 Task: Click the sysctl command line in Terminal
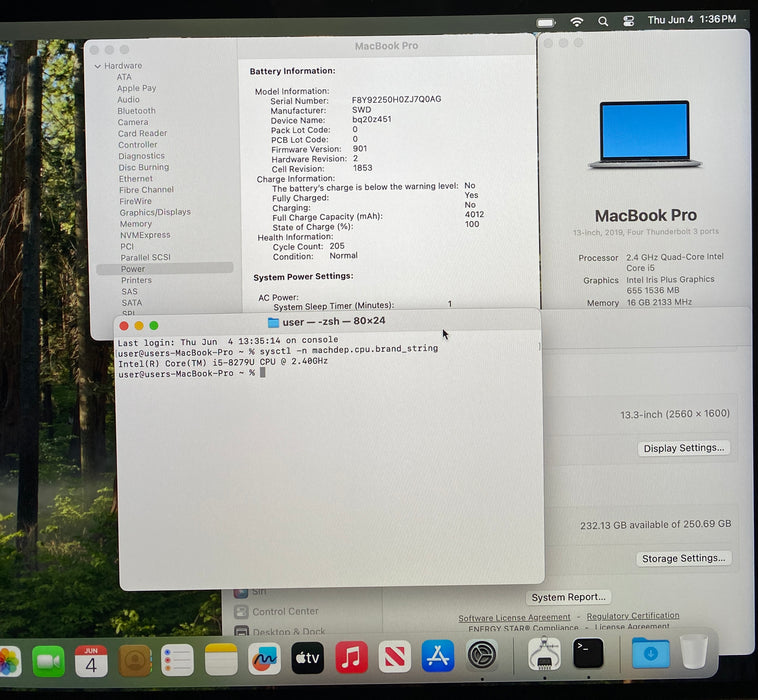pyautogui.click(x=278, y=350)
